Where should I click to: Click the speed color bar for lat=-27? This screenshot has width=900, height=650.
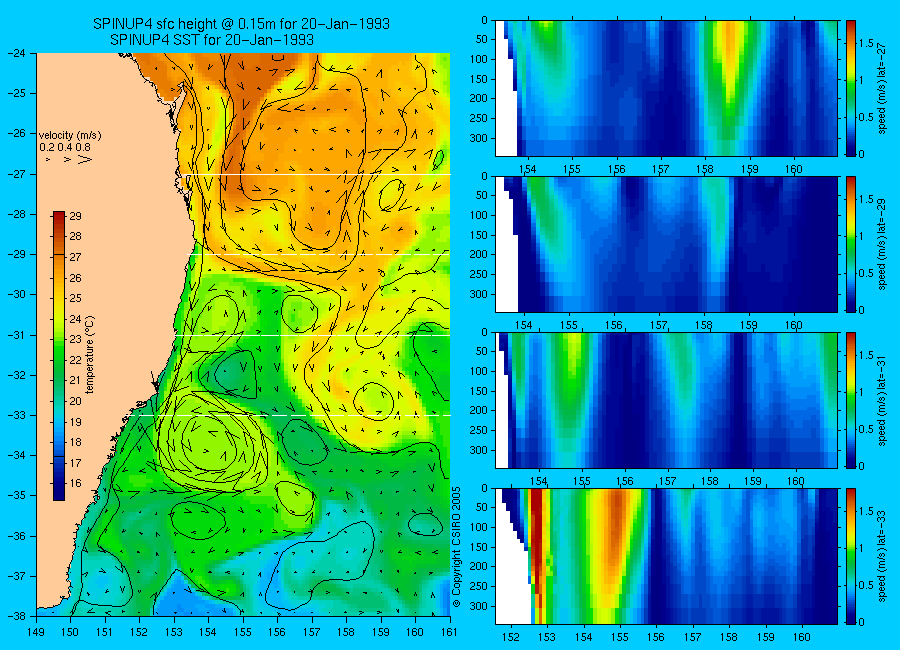coord(851,88)
